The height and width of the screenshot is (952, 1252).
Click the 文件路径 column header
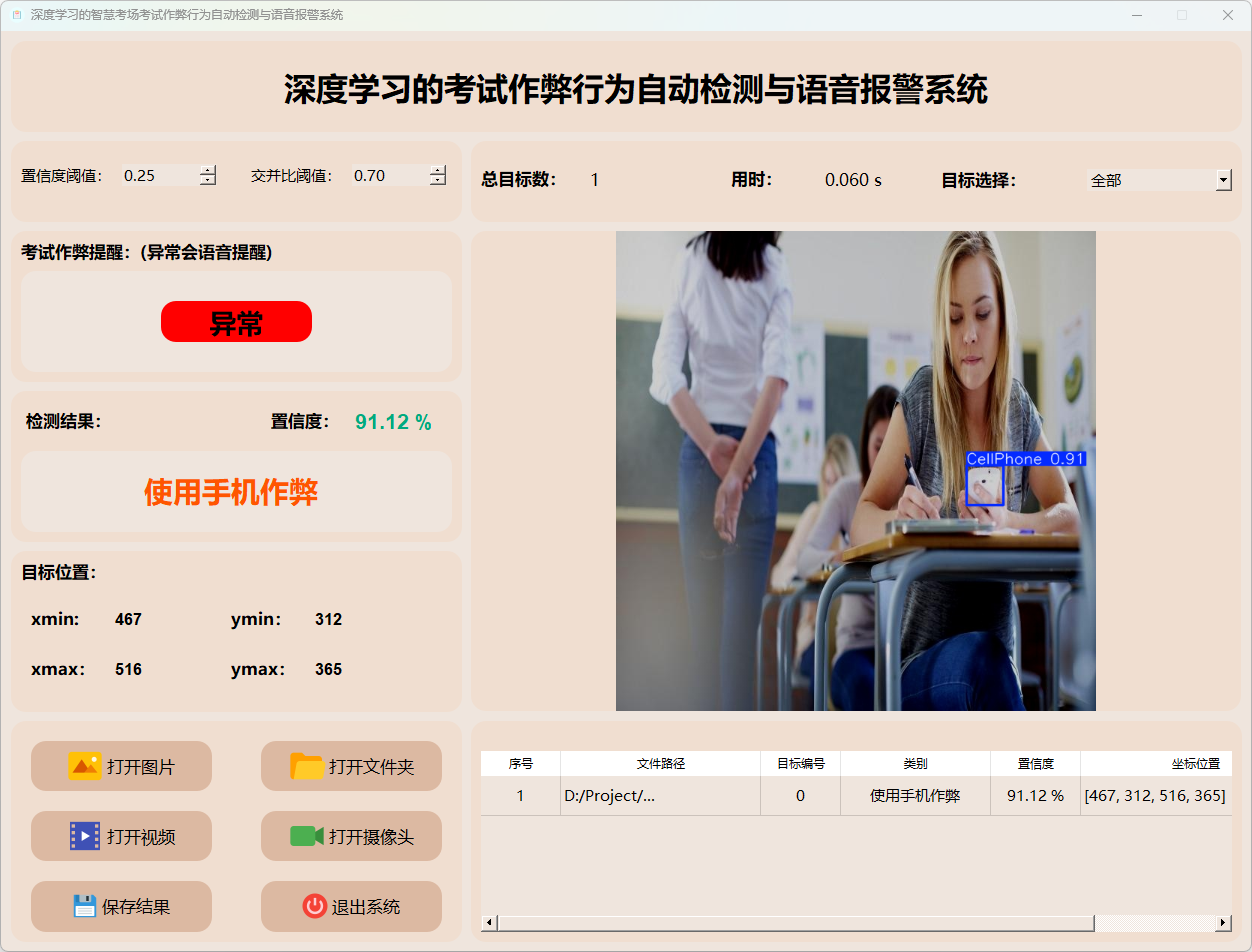tap(661, 763)
